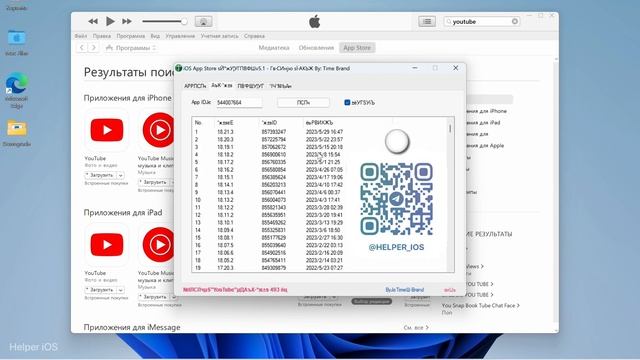
Task: Open the Управление menu in iTunes
Action: [180, 36]
